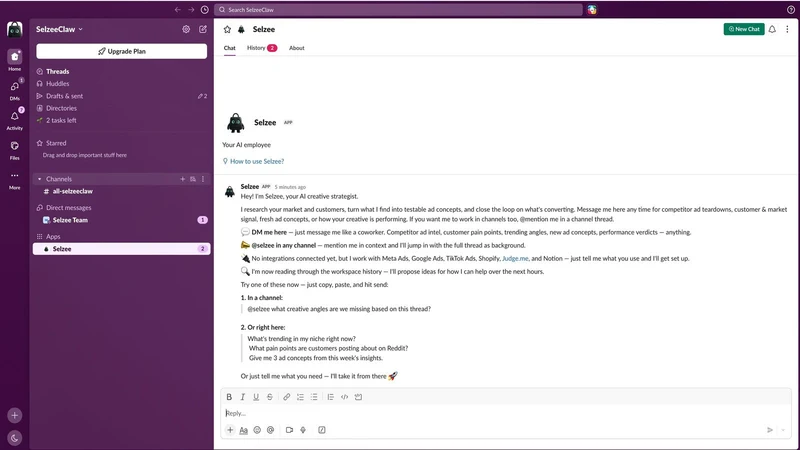Click the mention @ icon in the composer
Viewport: 800px width, 450px height.
270,430
